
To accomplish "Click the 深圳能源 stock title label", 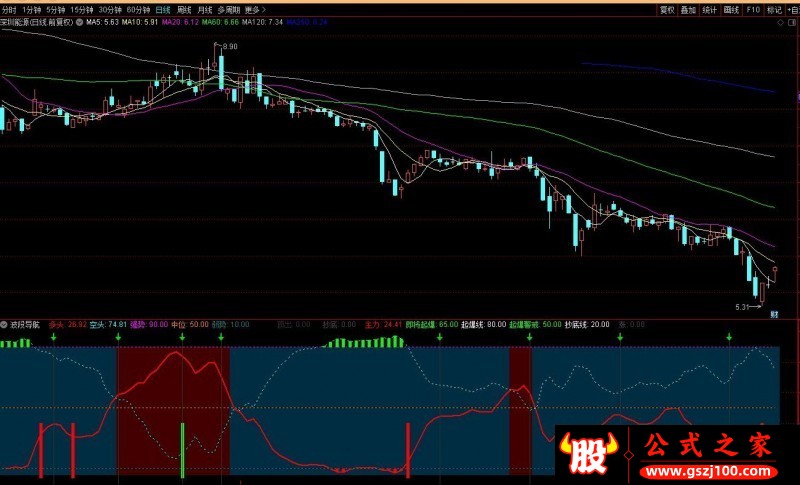I will coord(37,22).
